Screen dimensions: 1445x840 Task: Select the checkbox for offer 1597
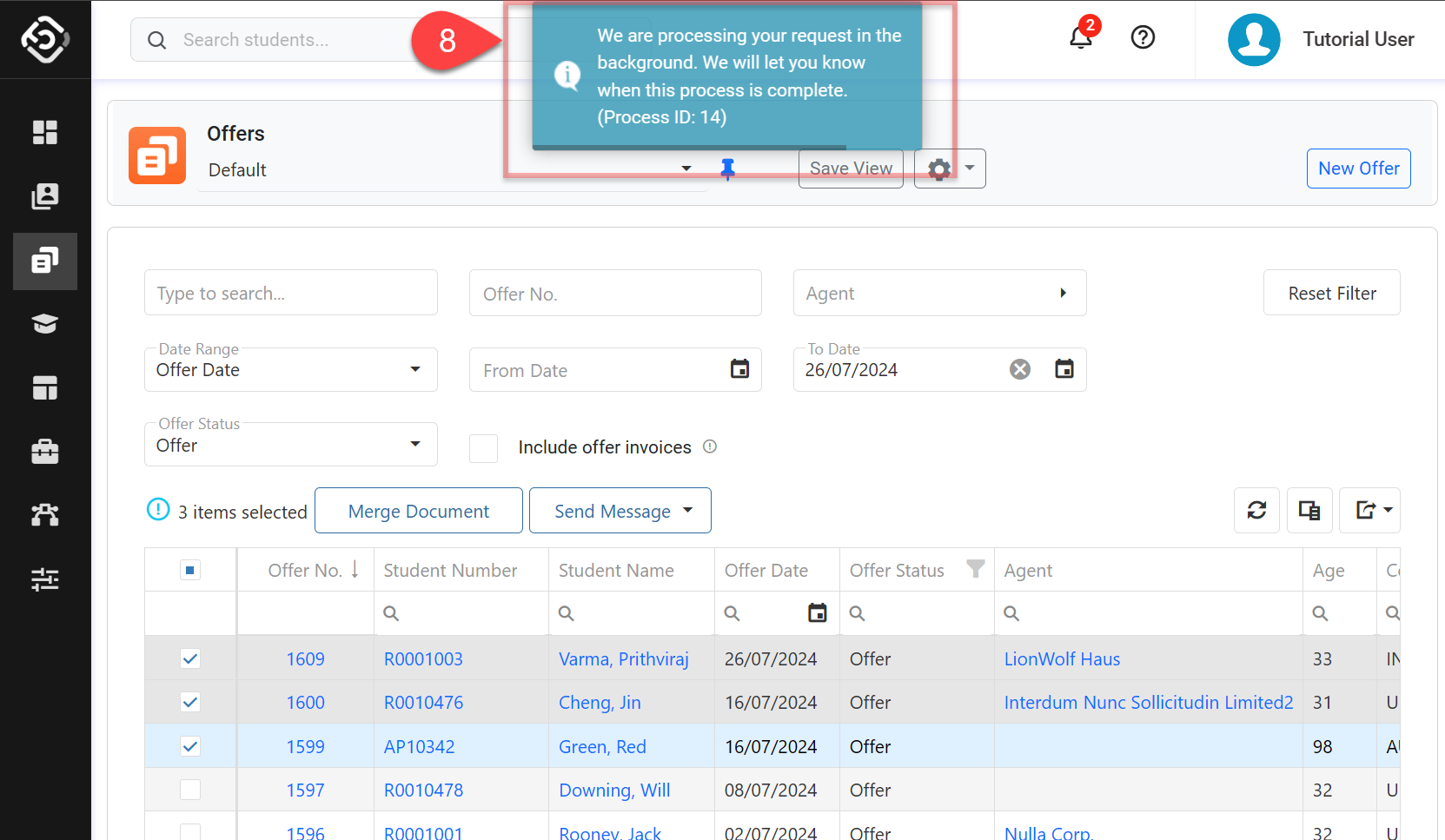[190, 790]
